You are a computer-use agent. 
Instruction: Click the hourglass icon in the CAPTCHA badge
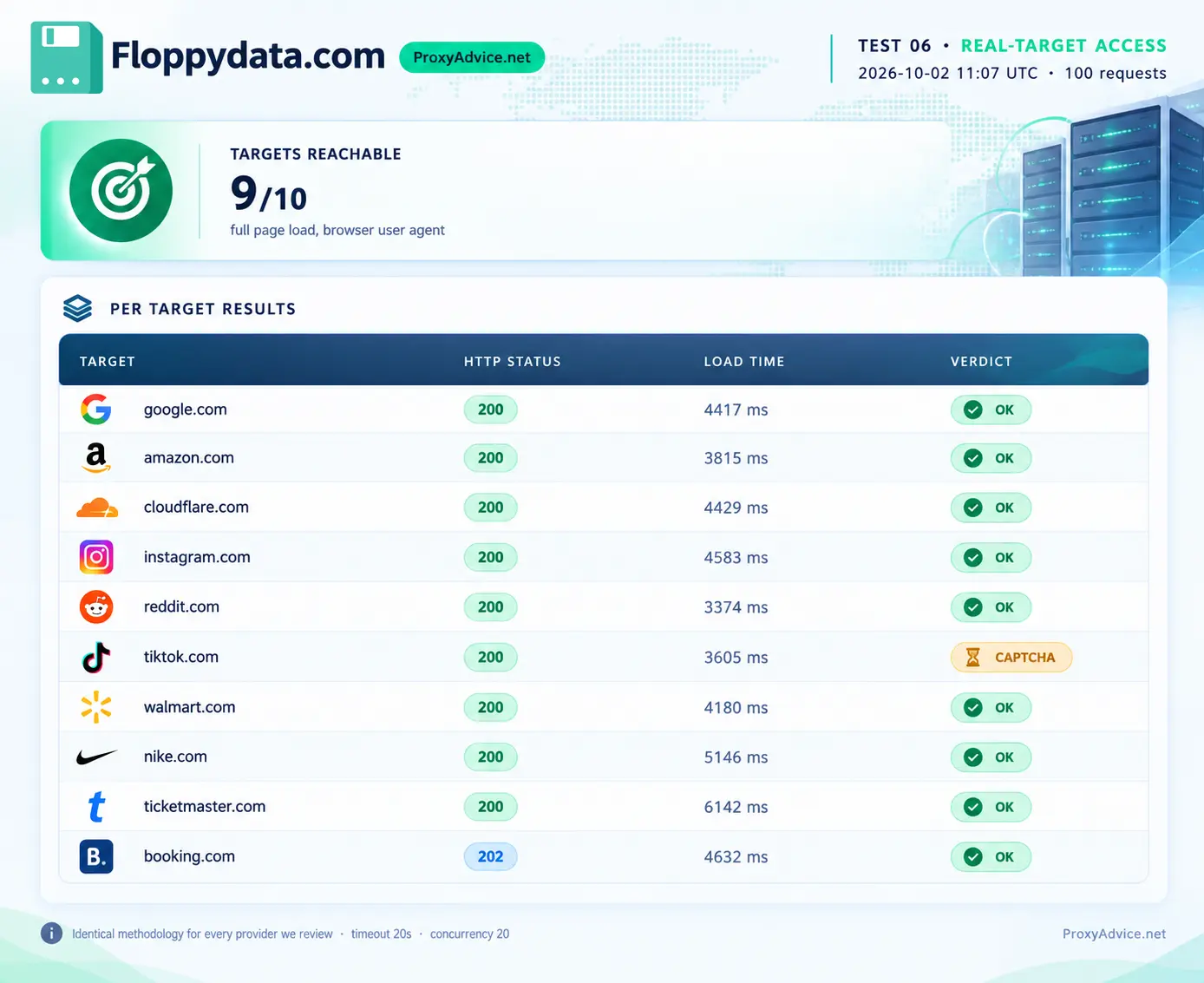tap(973, 658)
